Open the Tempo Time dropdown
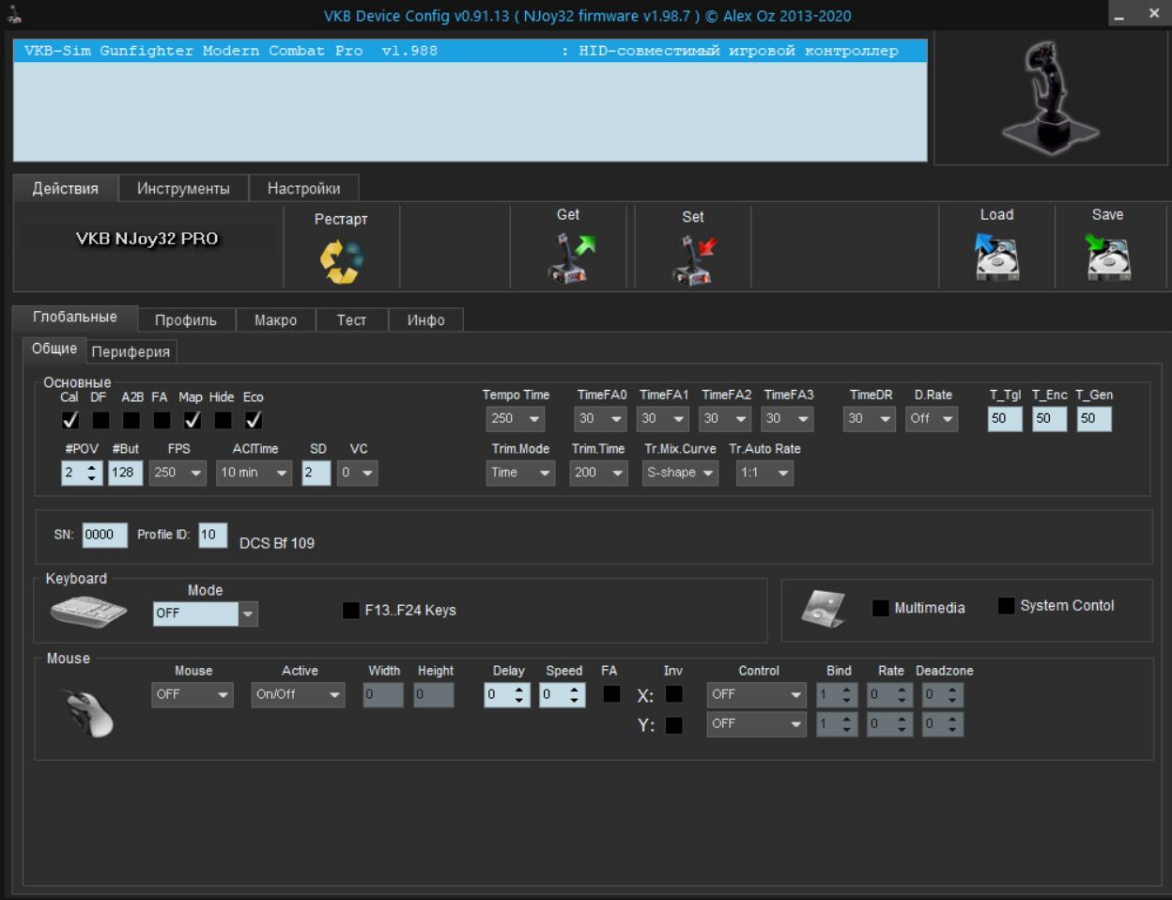 (515, 419)
